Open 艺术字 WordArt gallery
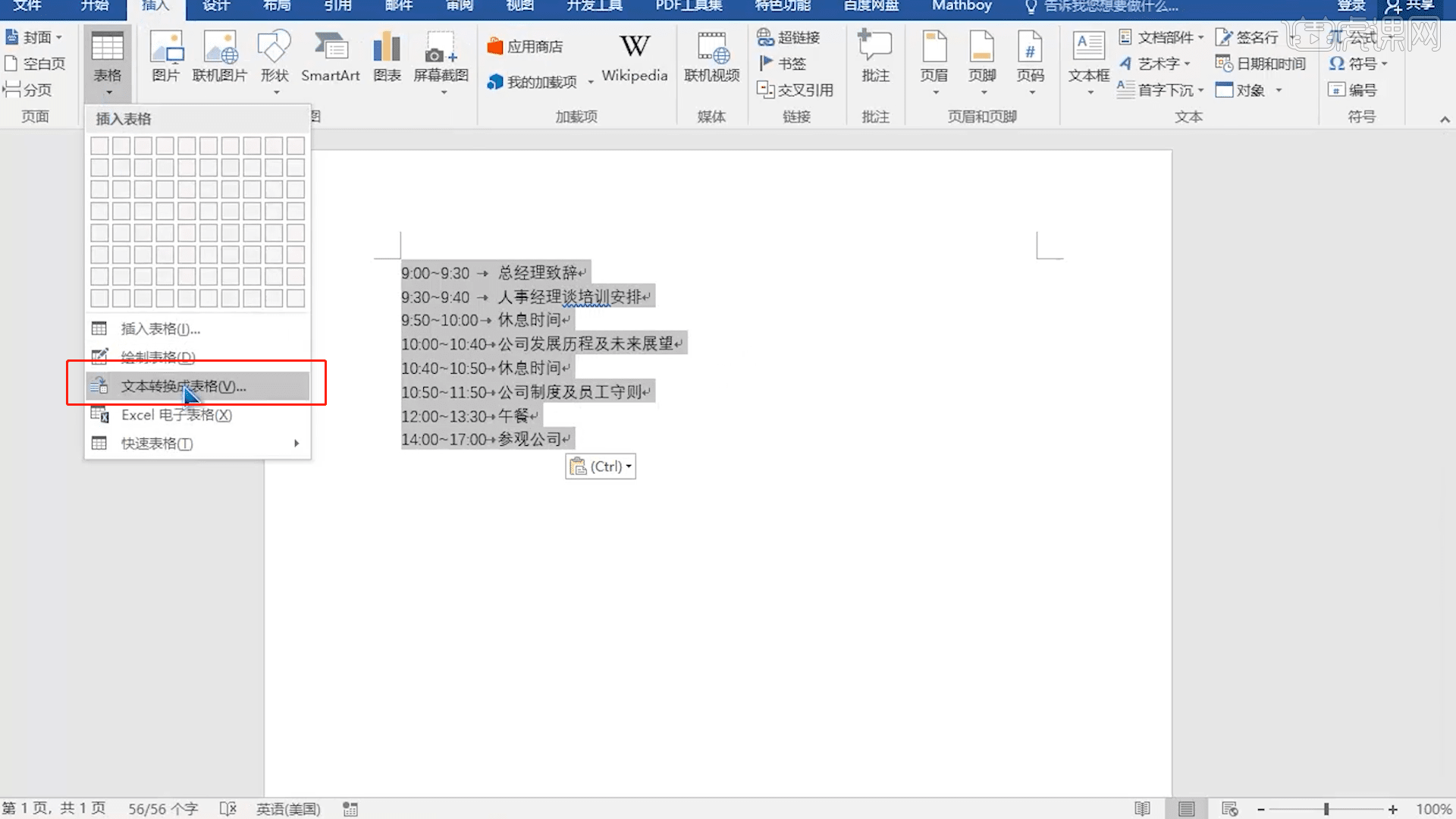 [x=1155, y=64]
